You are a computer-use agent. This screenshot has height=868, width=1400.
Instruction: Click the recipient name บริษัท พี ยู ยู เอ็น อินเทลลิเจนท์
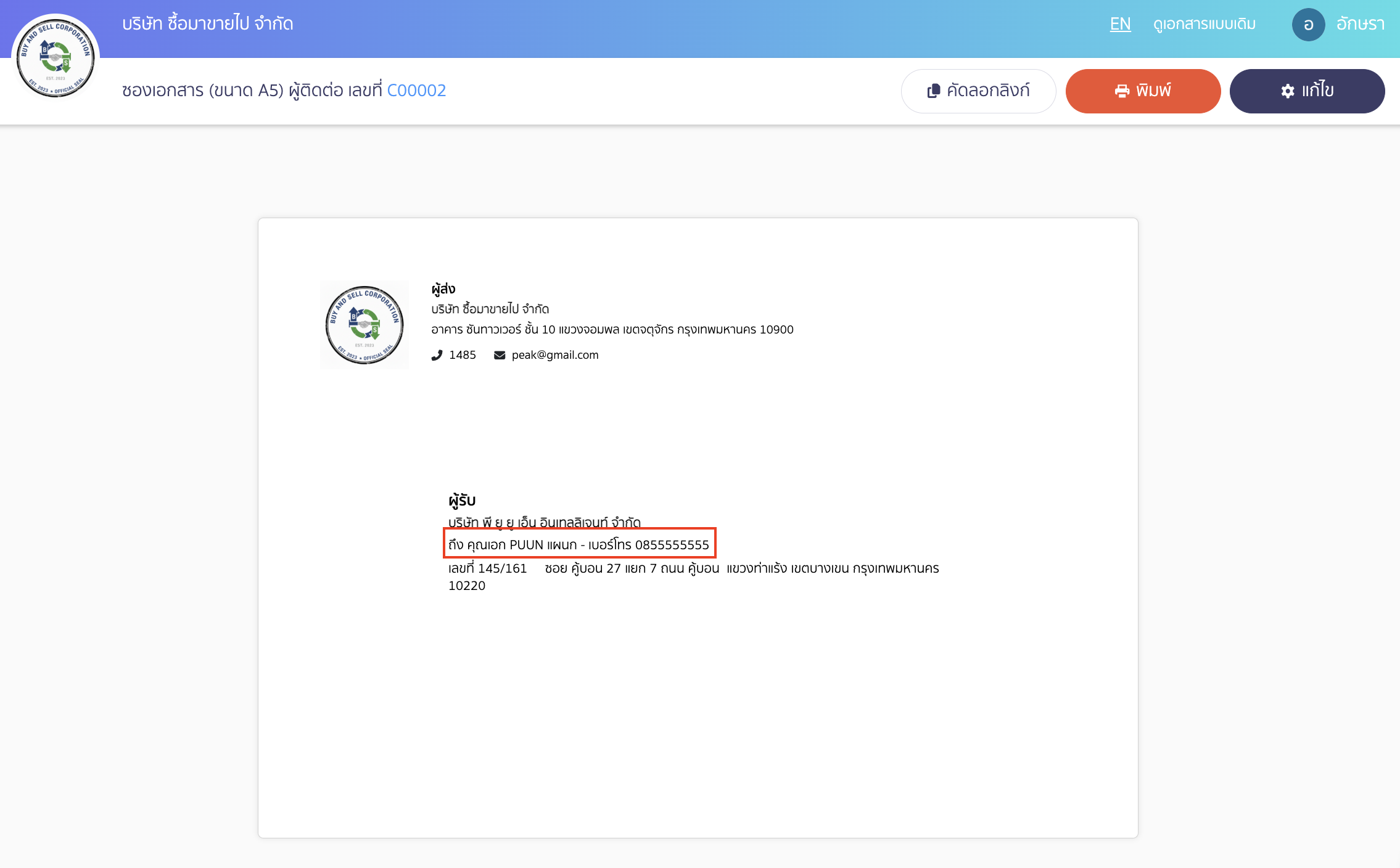tap(543, 522)
